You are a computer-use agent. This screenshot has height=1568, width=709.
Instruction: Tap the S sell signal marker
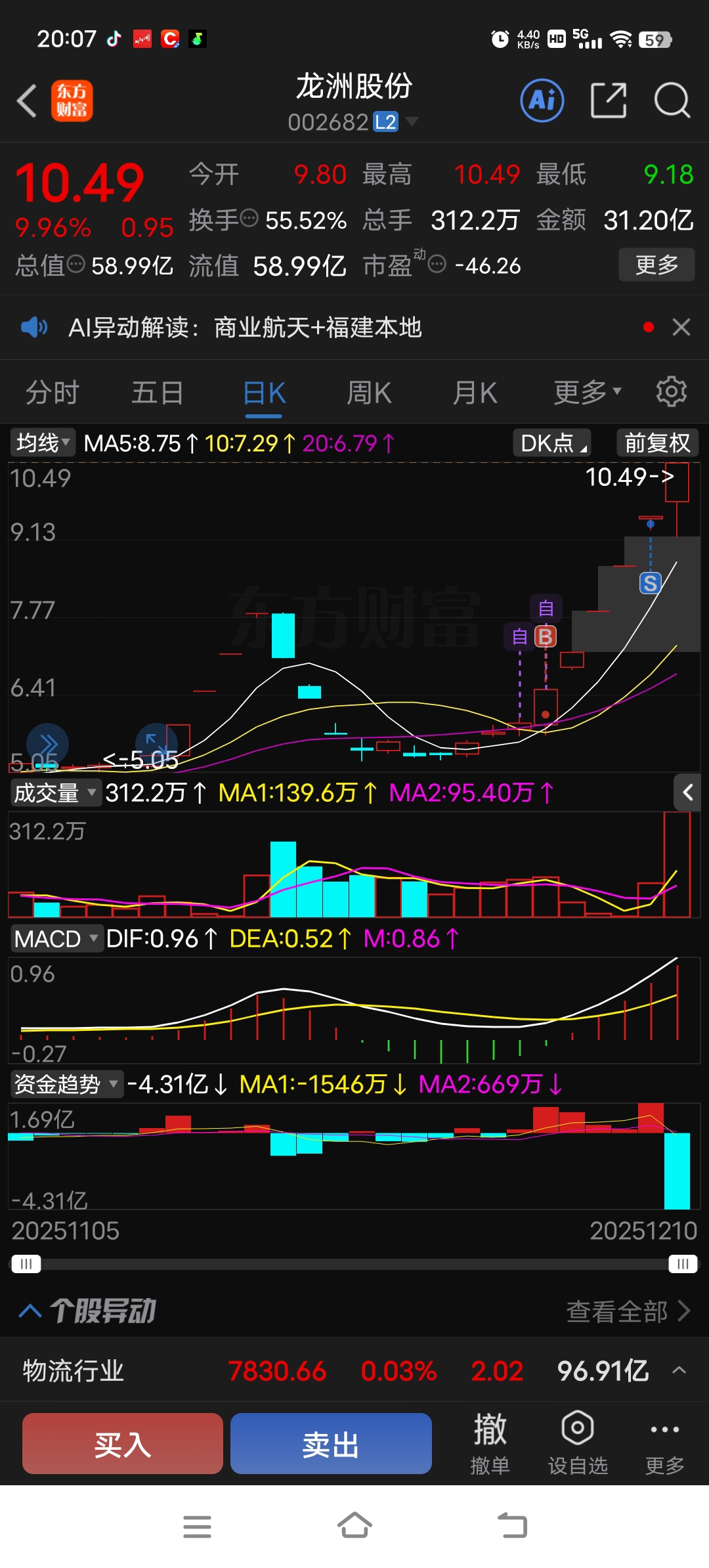coord(650,583)
